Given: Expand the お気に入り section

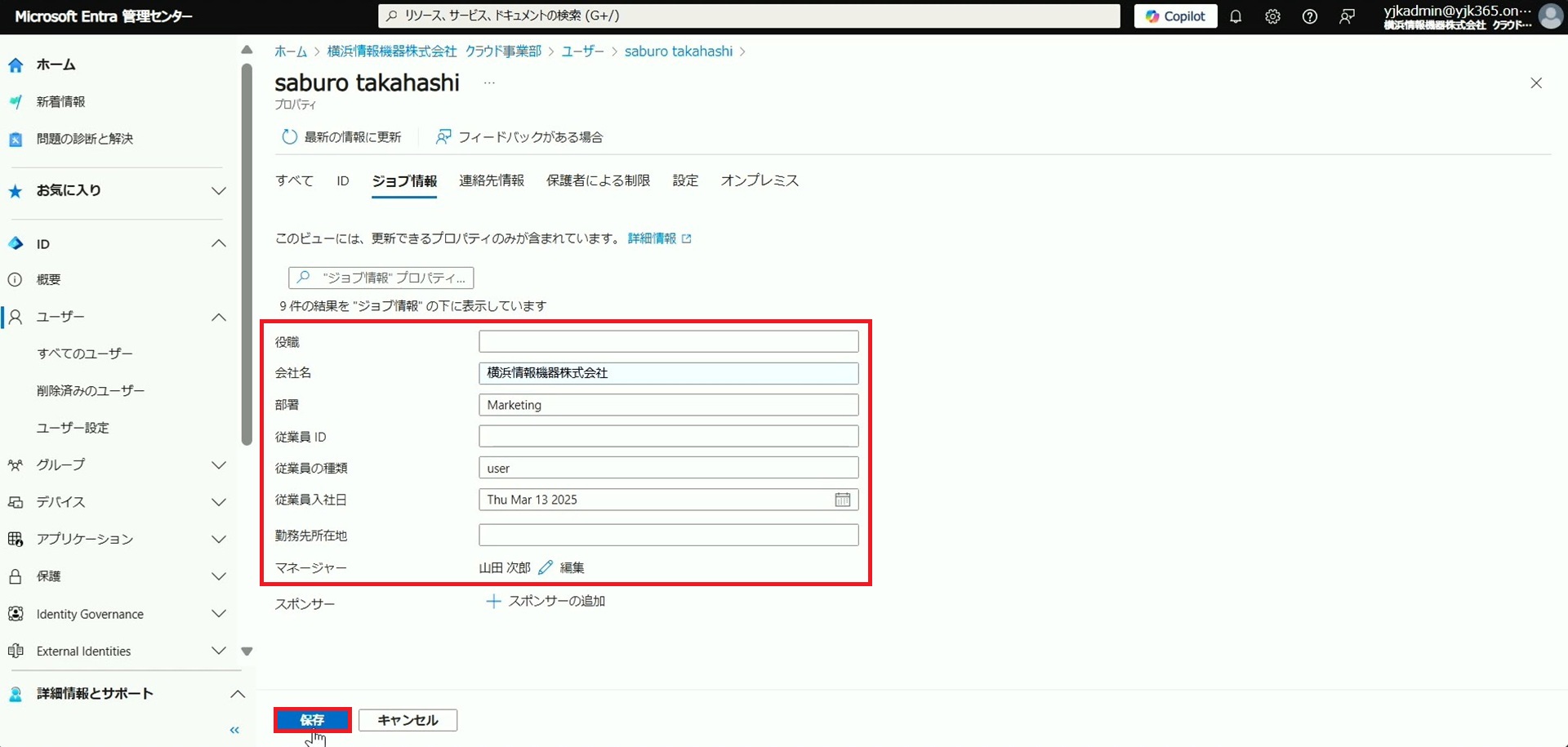Looking at the screenshot, I should coord(218,191).
